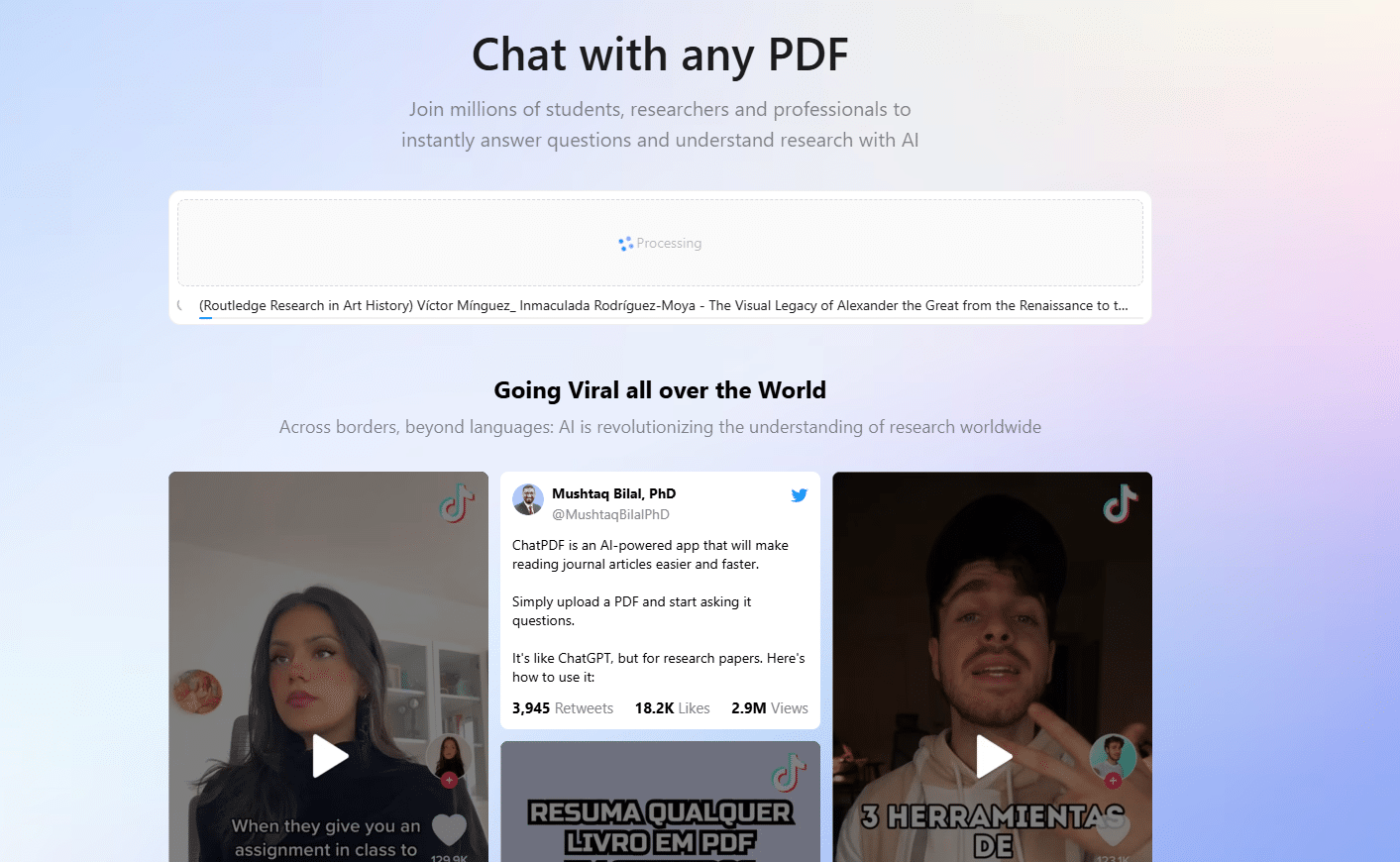Screen dimensions: 1400x862
Task: Open the @MushtaqBilalPhD handle
Action: (x=610, y=514)
